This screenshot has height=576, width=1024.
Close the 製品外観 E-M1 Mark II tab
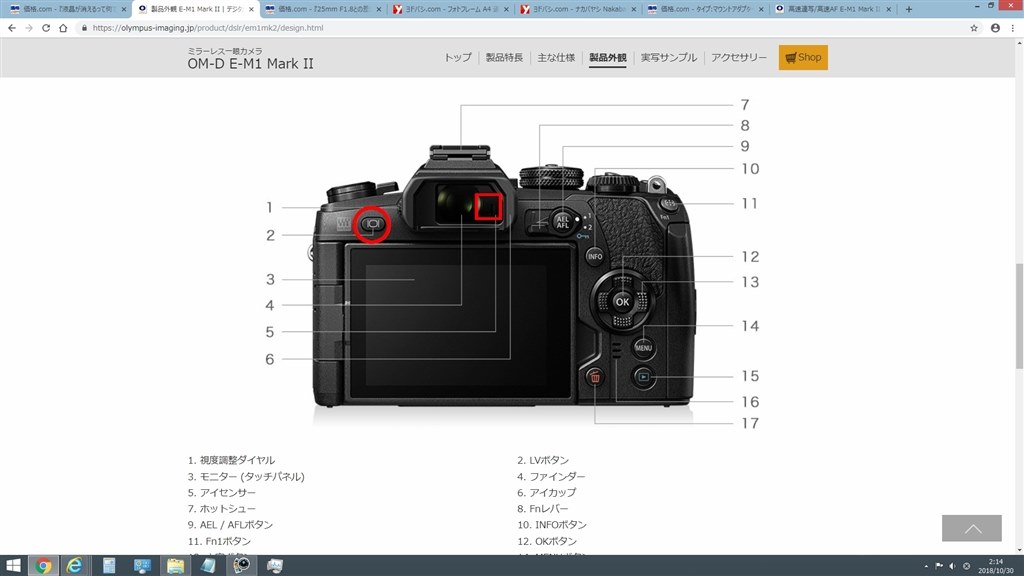coord(251,9)
